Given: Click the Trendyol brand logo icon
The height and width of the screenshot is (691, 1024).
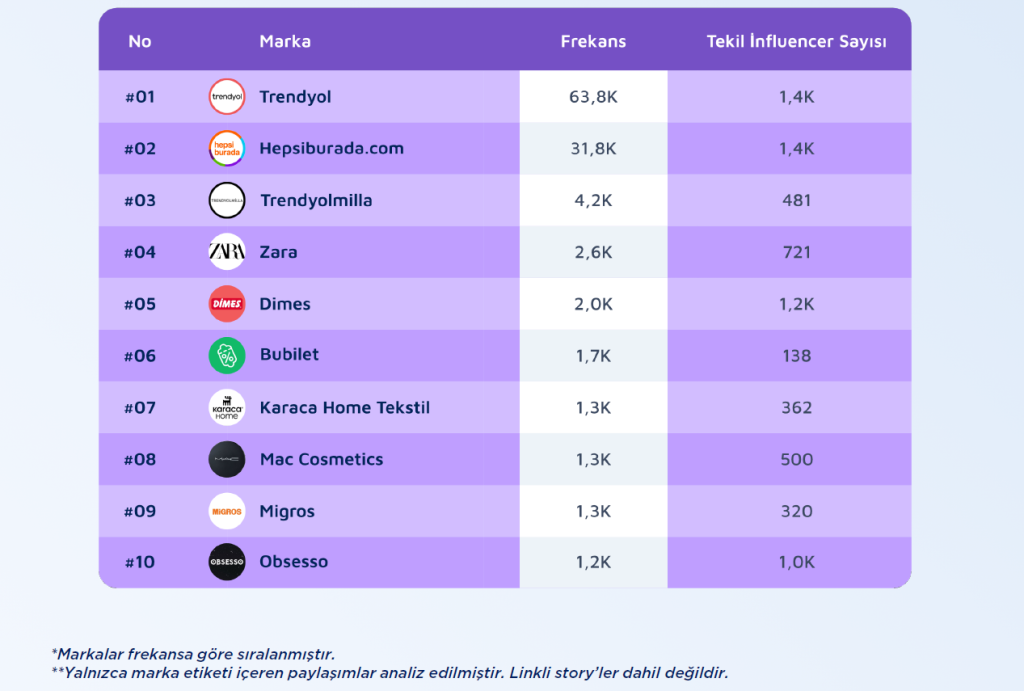Looking at the screenshot, I should point(227,97).
